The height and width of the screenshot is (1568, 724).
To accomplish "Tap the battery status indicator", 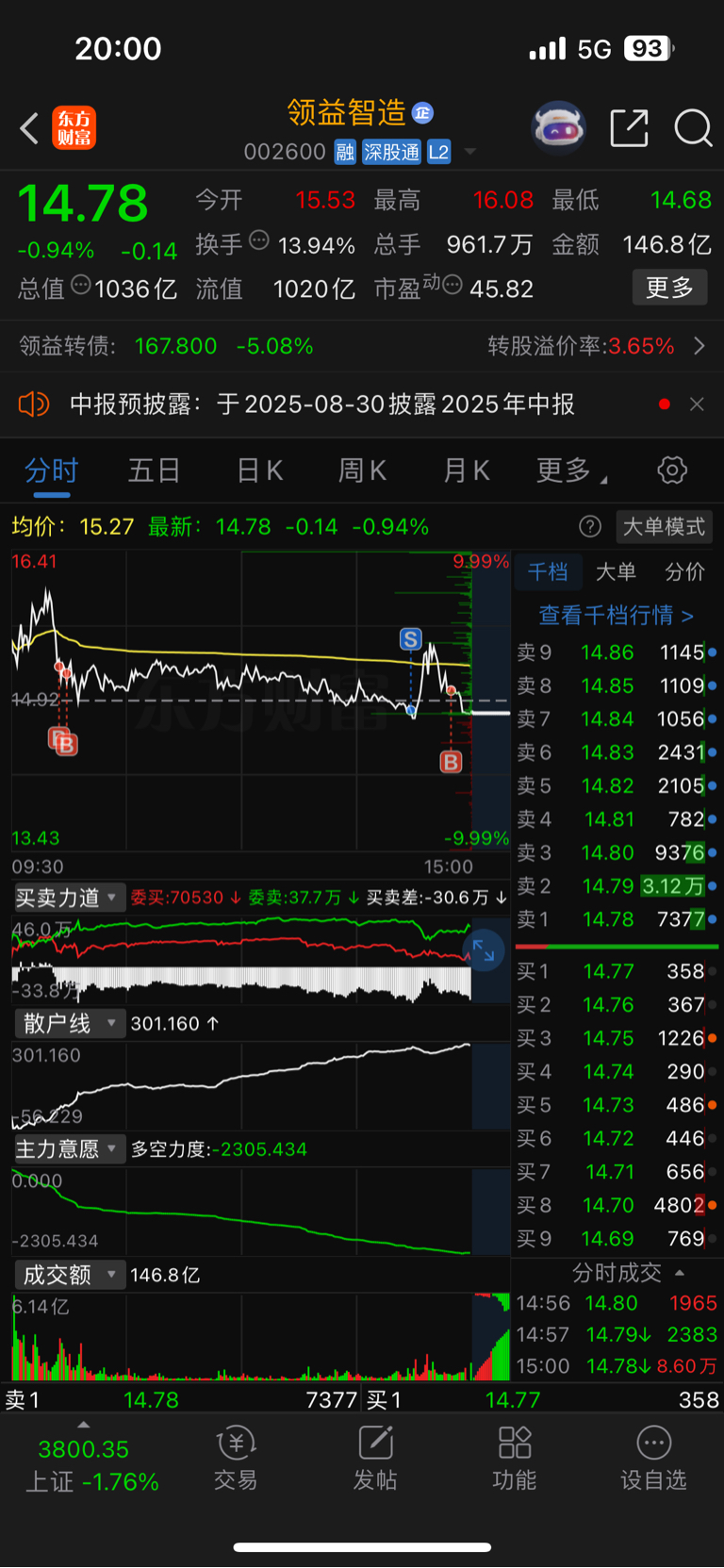I will click(649, 48).
